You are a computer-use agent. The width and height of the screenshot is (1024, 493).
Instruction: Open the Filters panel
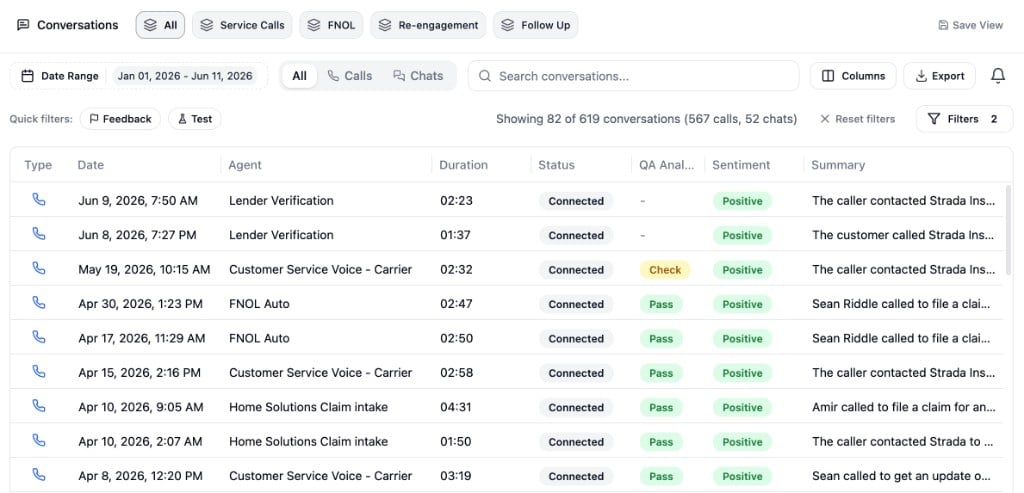(x=964, y=119)
